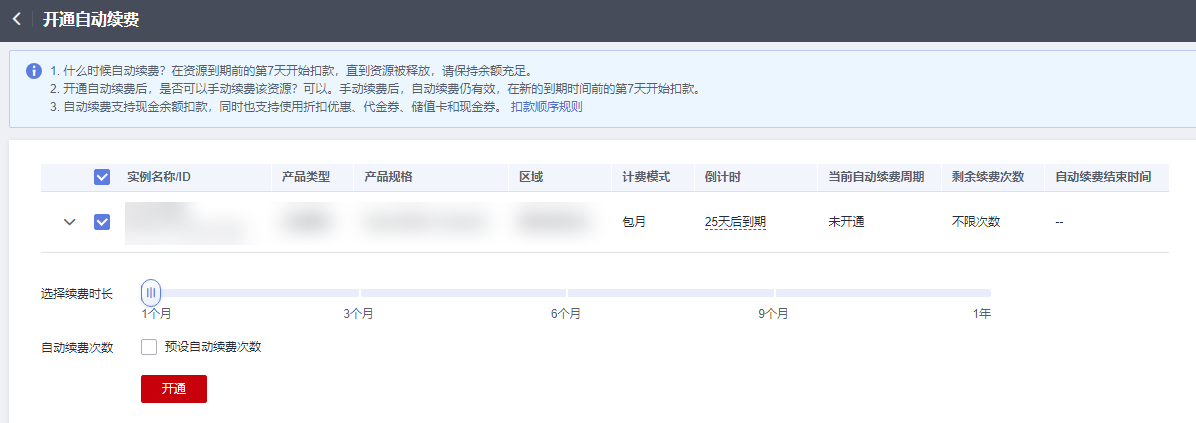Screen dimensions: 1196x423
Task: Expand the instance row details chevron
Action: point(69,222)
